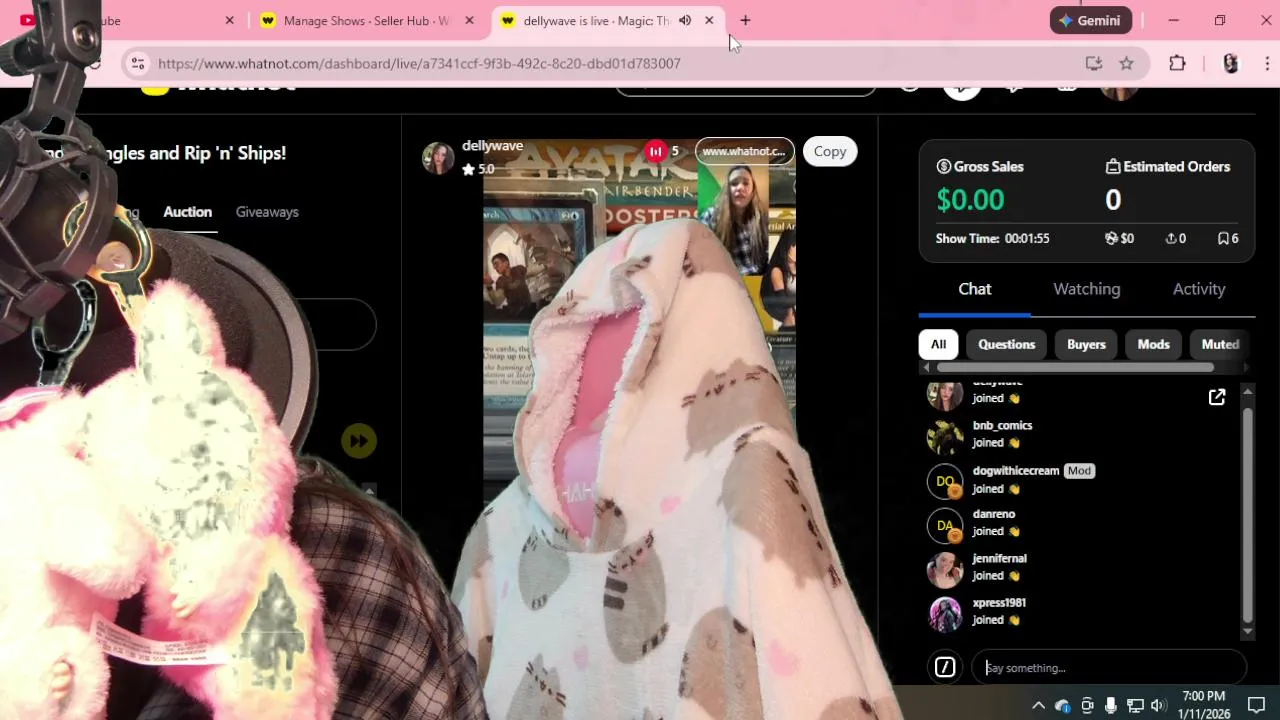Open a new browser tab
The height and width of the screenshot is (720, 1280).
pyautogui.click(x=745, y=20)
